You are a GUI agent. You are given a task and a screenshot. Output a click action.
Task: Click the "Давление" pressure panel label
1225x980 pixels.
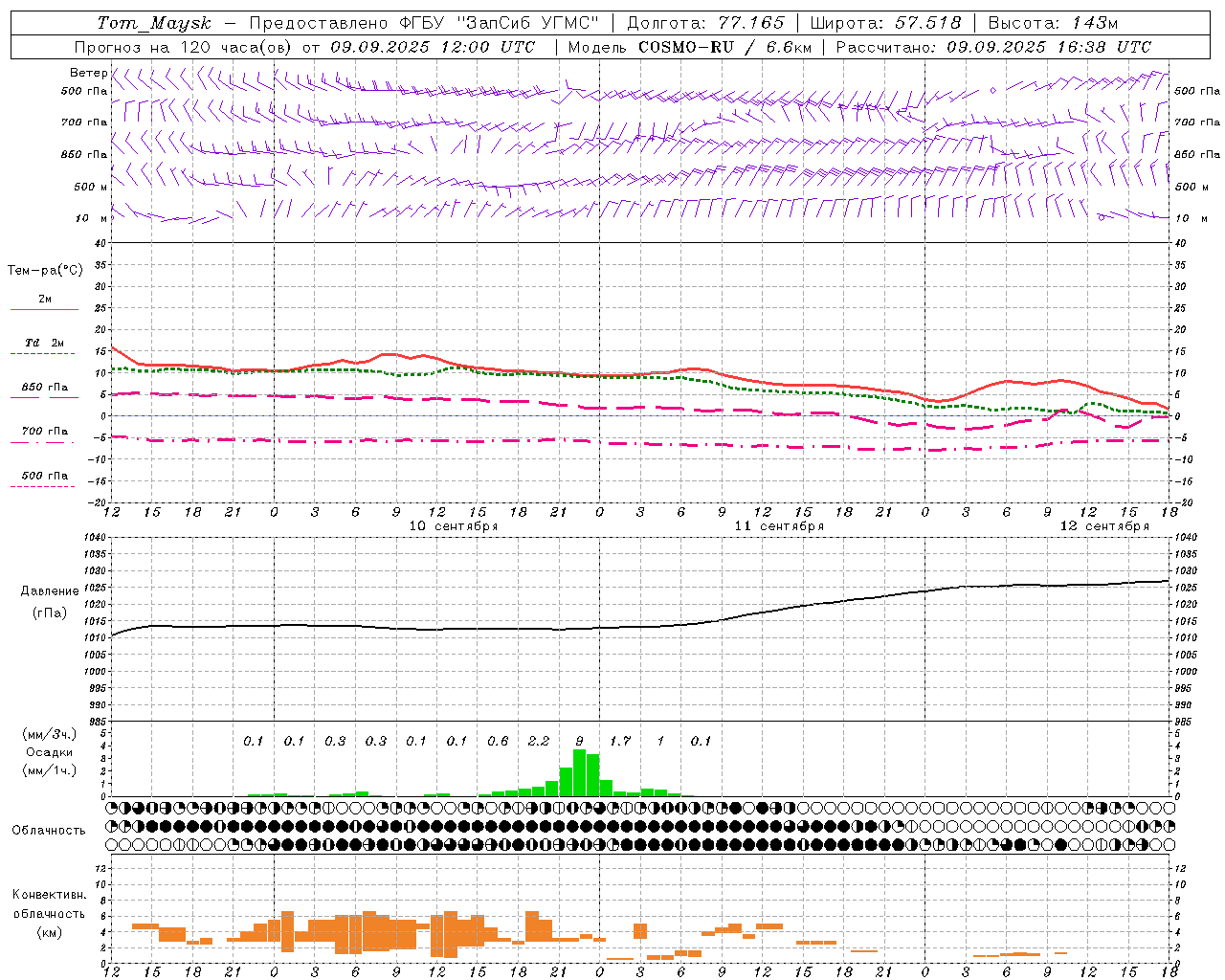(x=50, y=591)
